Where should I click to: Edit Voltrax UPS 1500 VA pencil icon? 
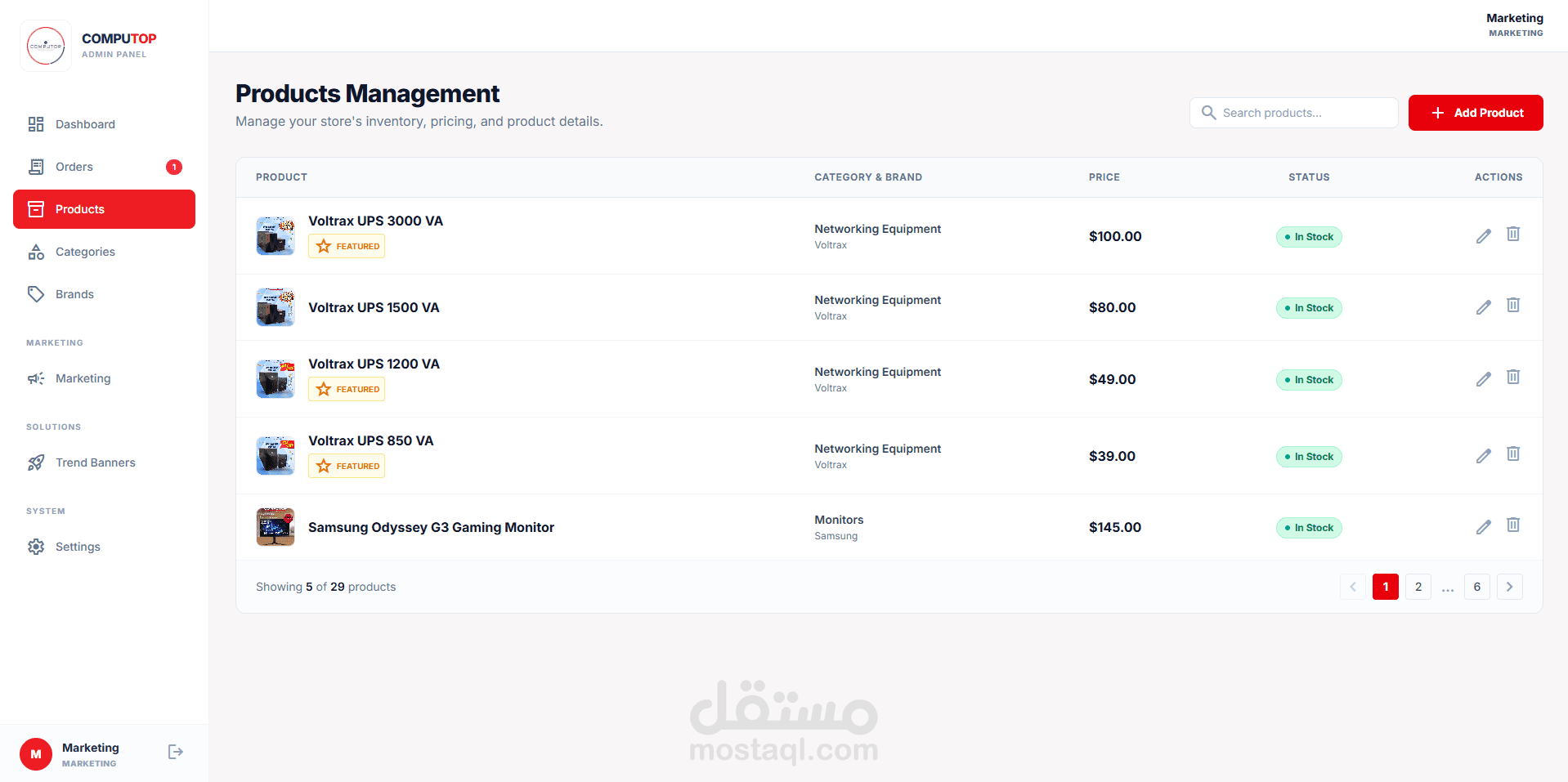[x=1484, y=307]
